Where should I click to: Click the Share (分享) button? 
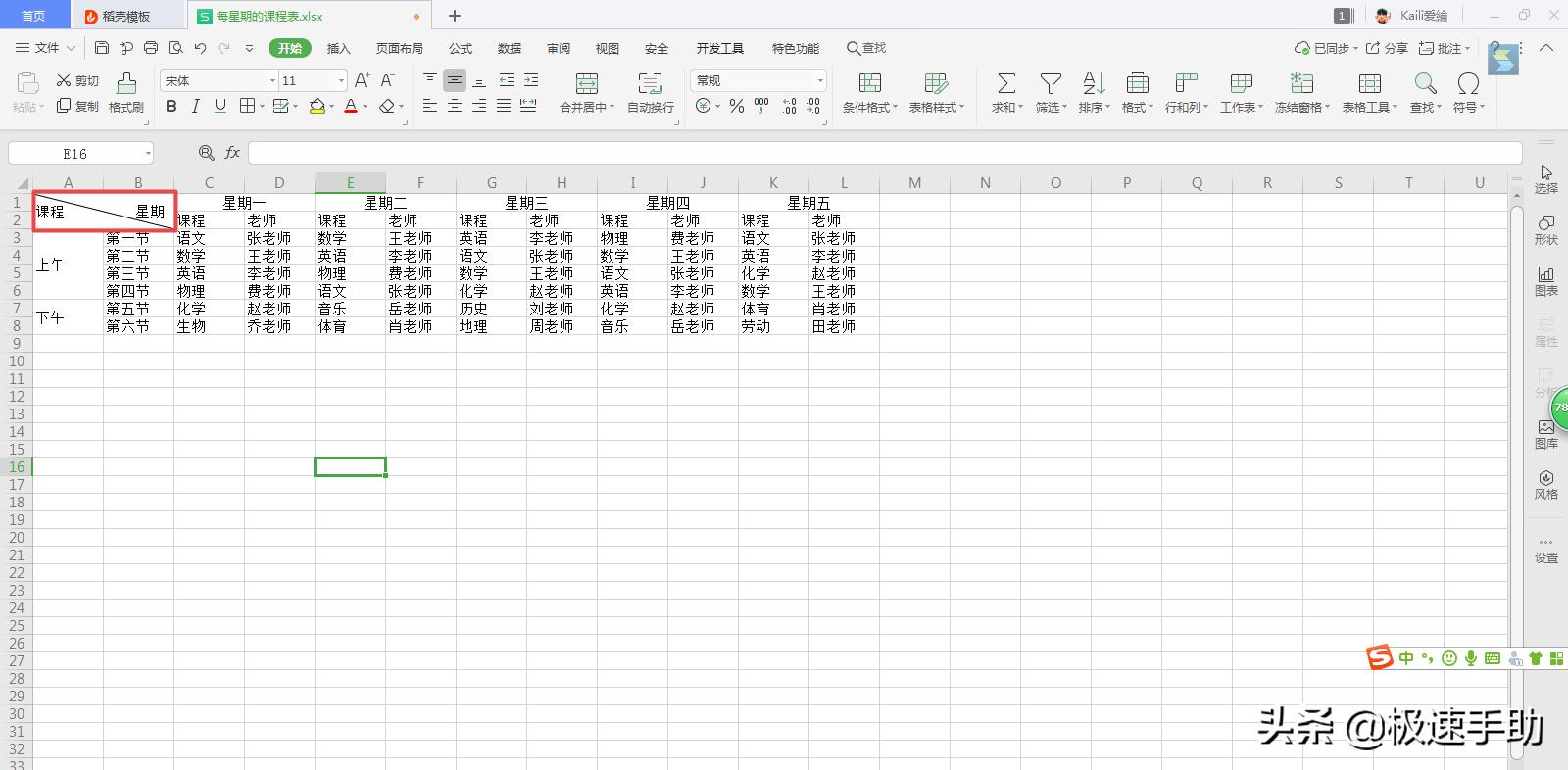tap(1388, 48)
